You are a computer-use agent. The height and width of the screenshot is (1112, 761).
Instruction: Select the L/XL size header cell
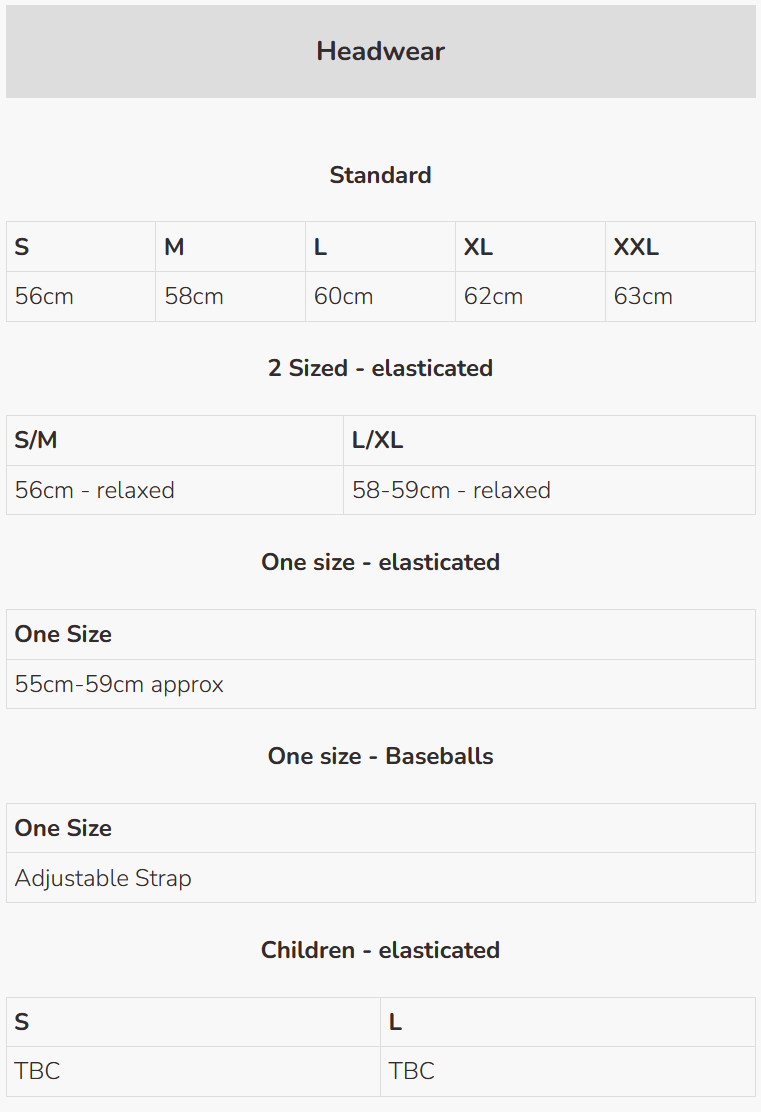[378, 441]
